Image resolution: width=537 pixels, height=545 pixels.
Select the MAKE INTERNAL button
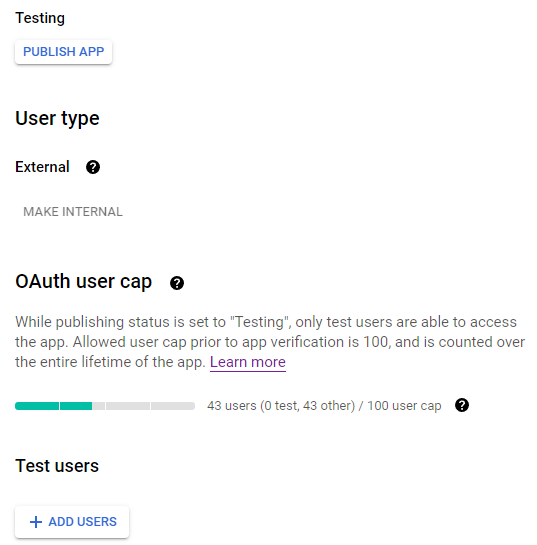[73, 212]
